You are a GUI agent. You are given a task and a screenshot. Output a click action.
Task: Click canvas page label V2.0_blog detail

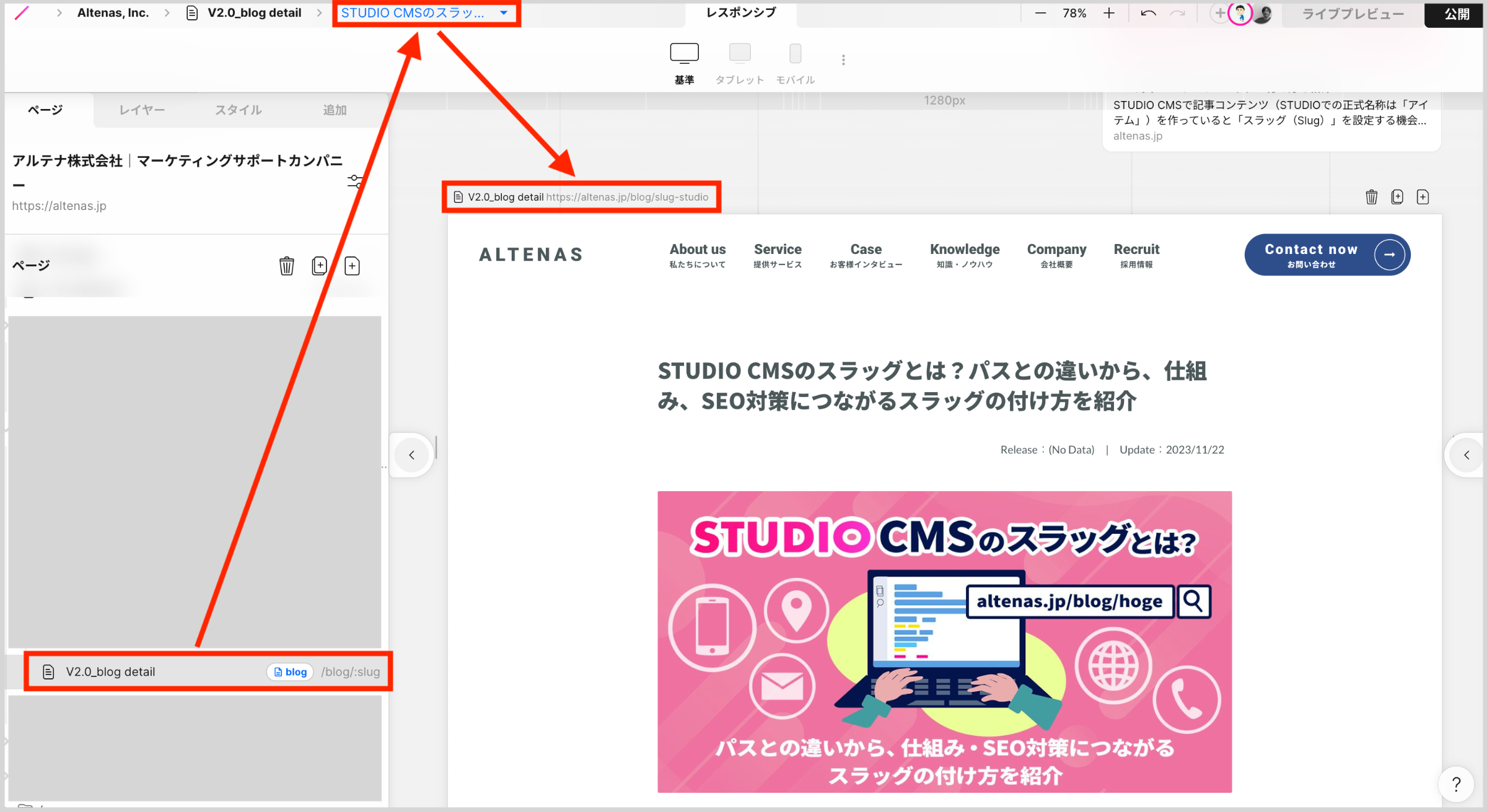coord(506,197)
